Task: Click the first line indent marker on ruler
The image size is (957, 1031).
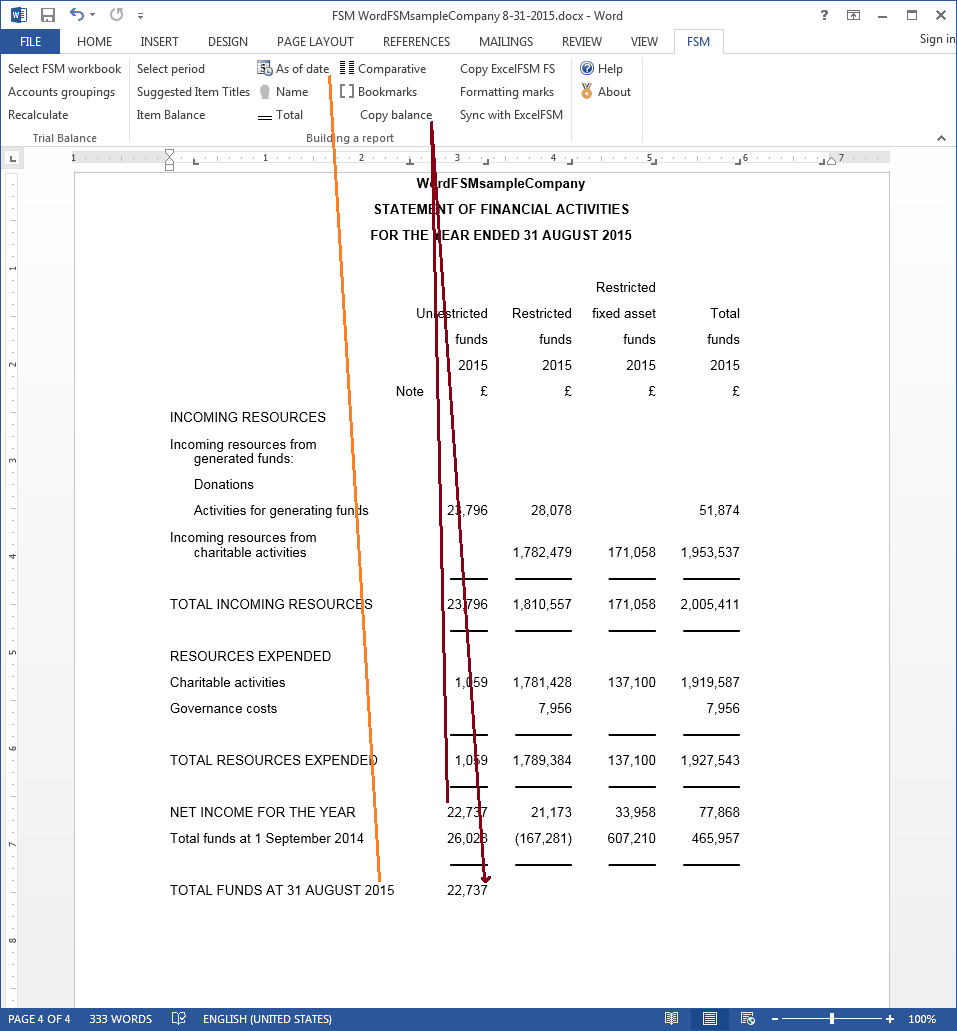Action: click(169, 153)
